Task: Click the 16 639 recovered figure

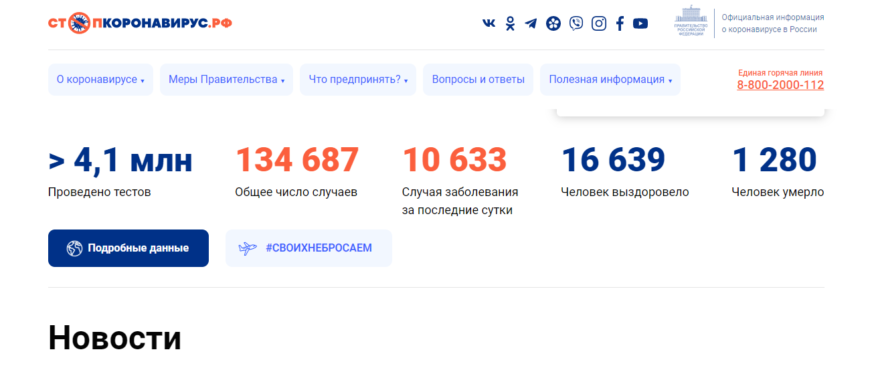Action: coord(613,160)
